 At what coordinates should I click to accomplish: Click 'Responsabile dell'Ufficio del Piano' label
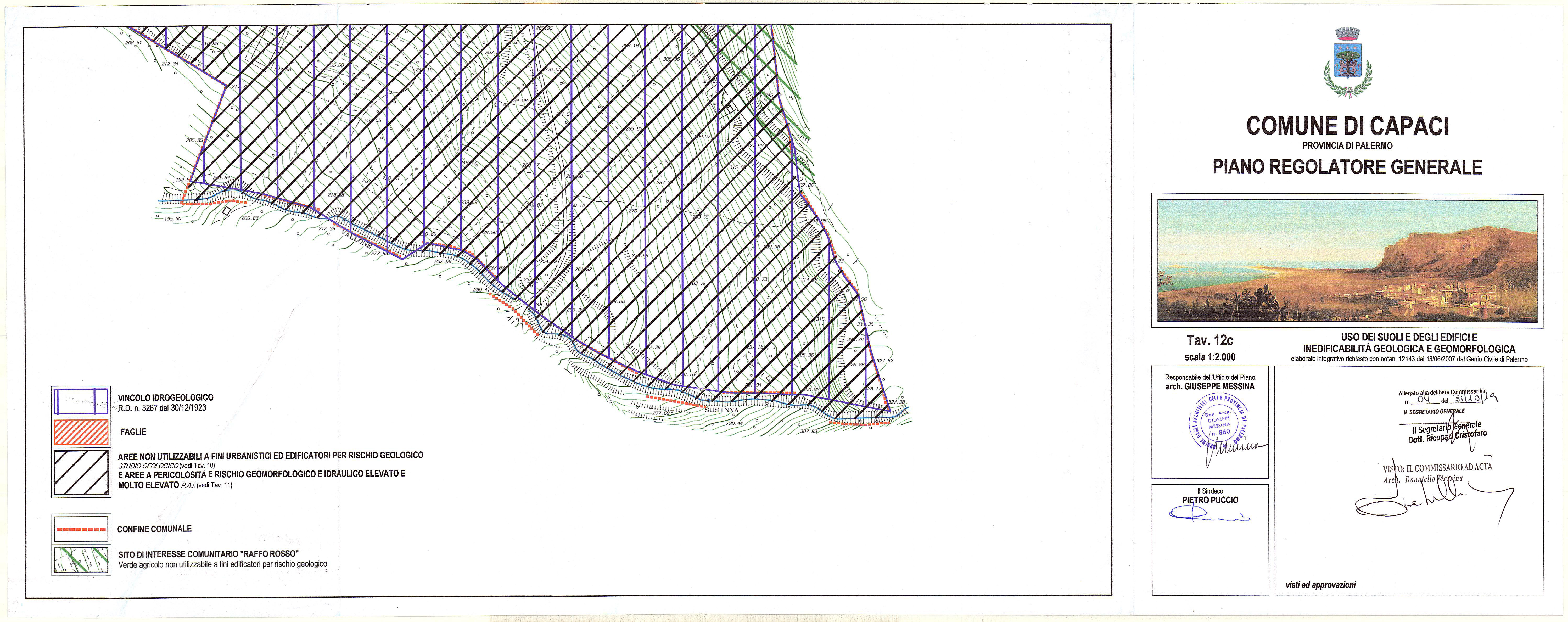[x=1210, y=377]
